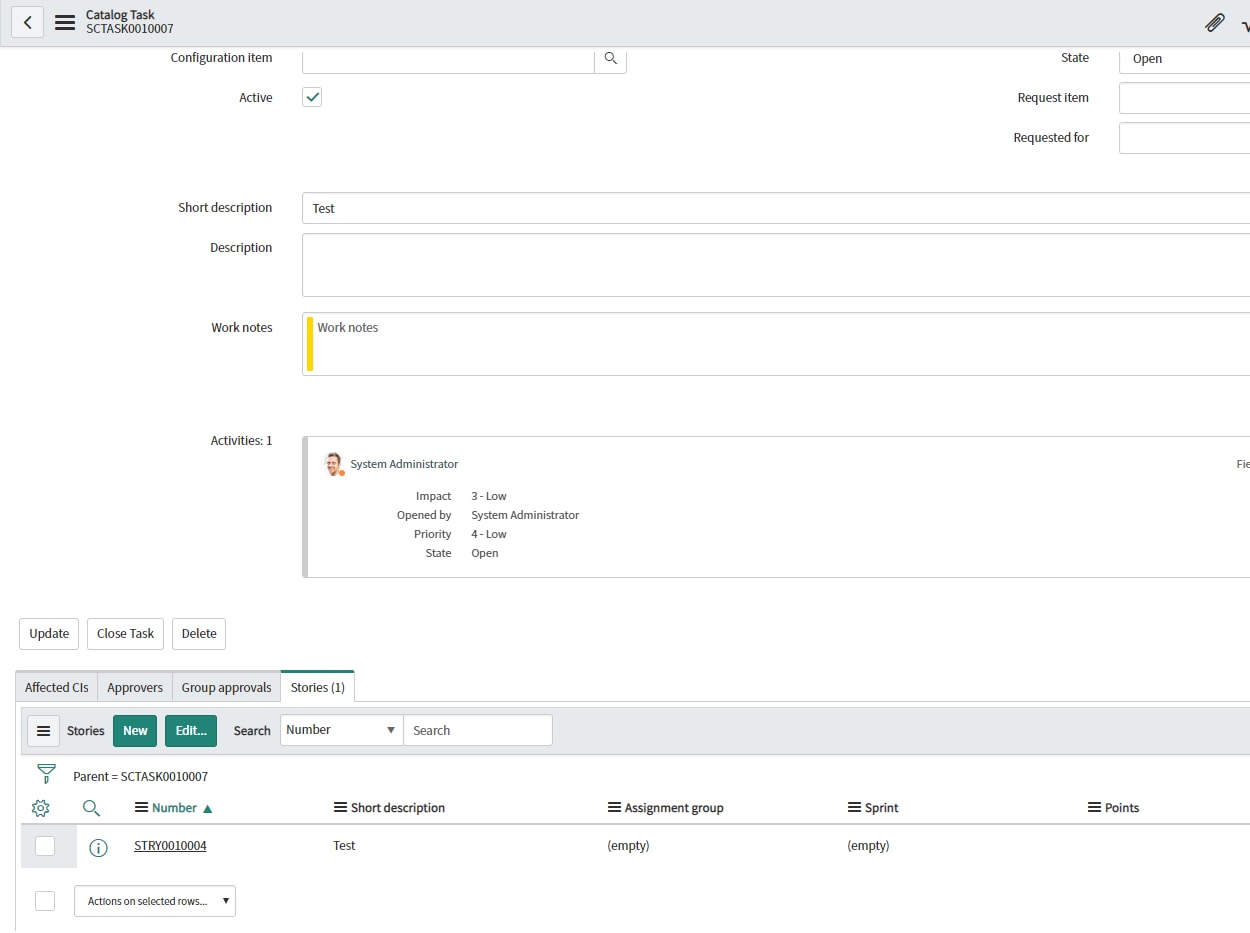Screen dimensions: 1250x933
Task: Expand the Actions on selected rows dropdown
Action: click(155, 901)
